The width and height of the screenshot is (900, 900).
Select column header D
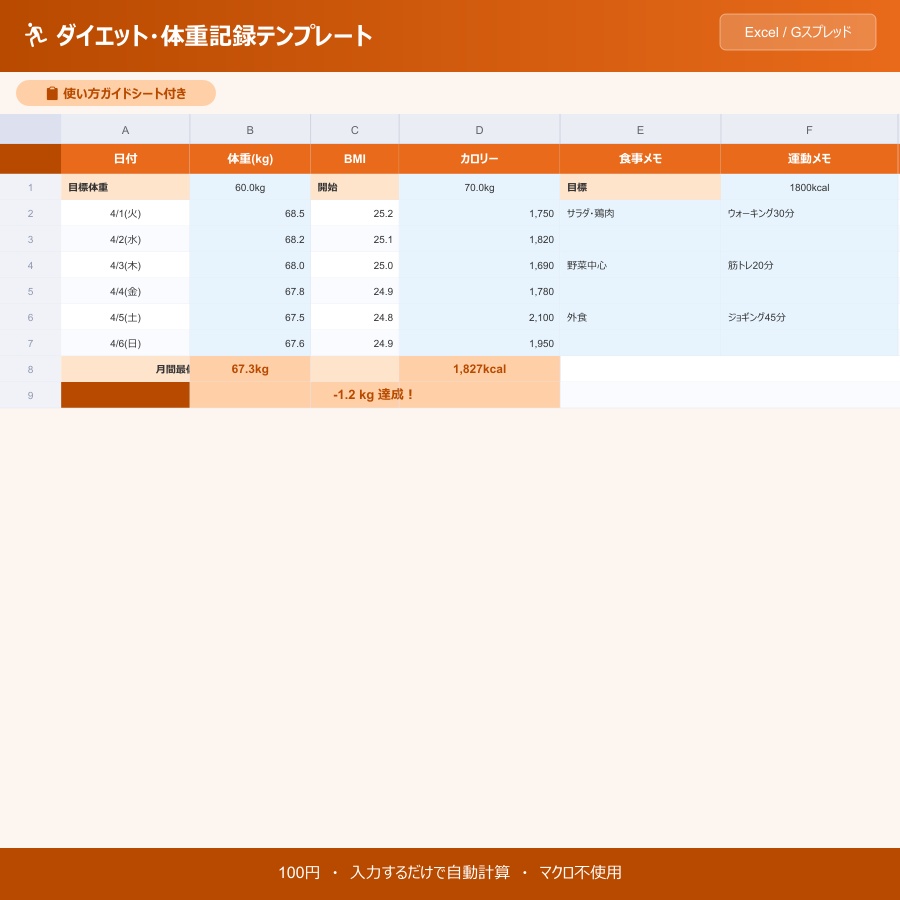click(x=479, y=129)
